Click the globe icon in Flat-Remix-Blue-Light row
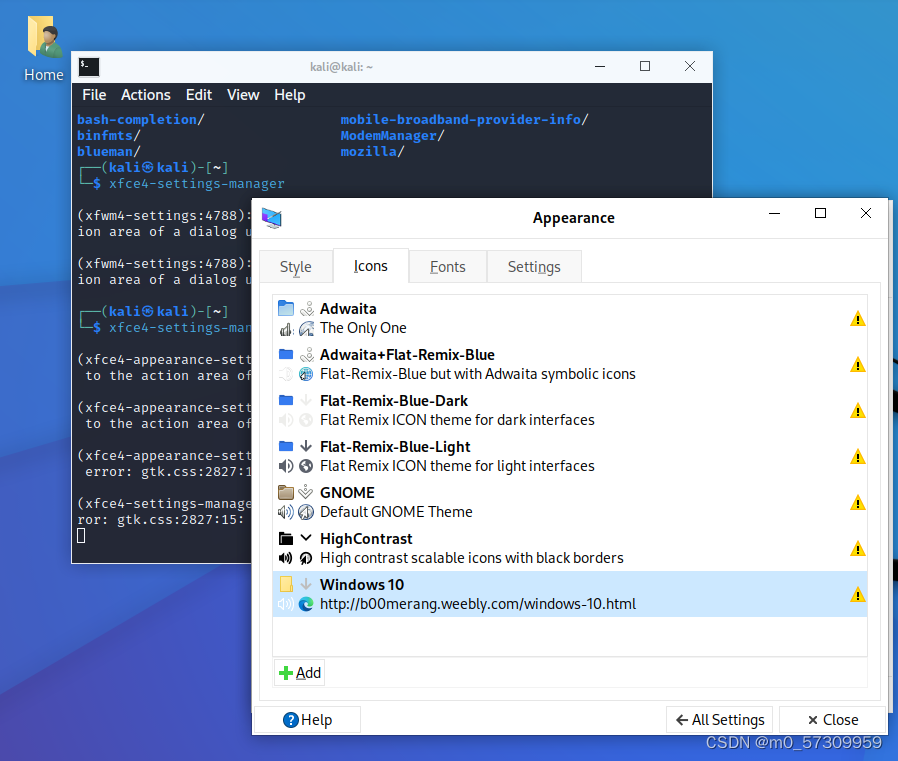This screenshot has height=761, width=898. tap(306, 466)
